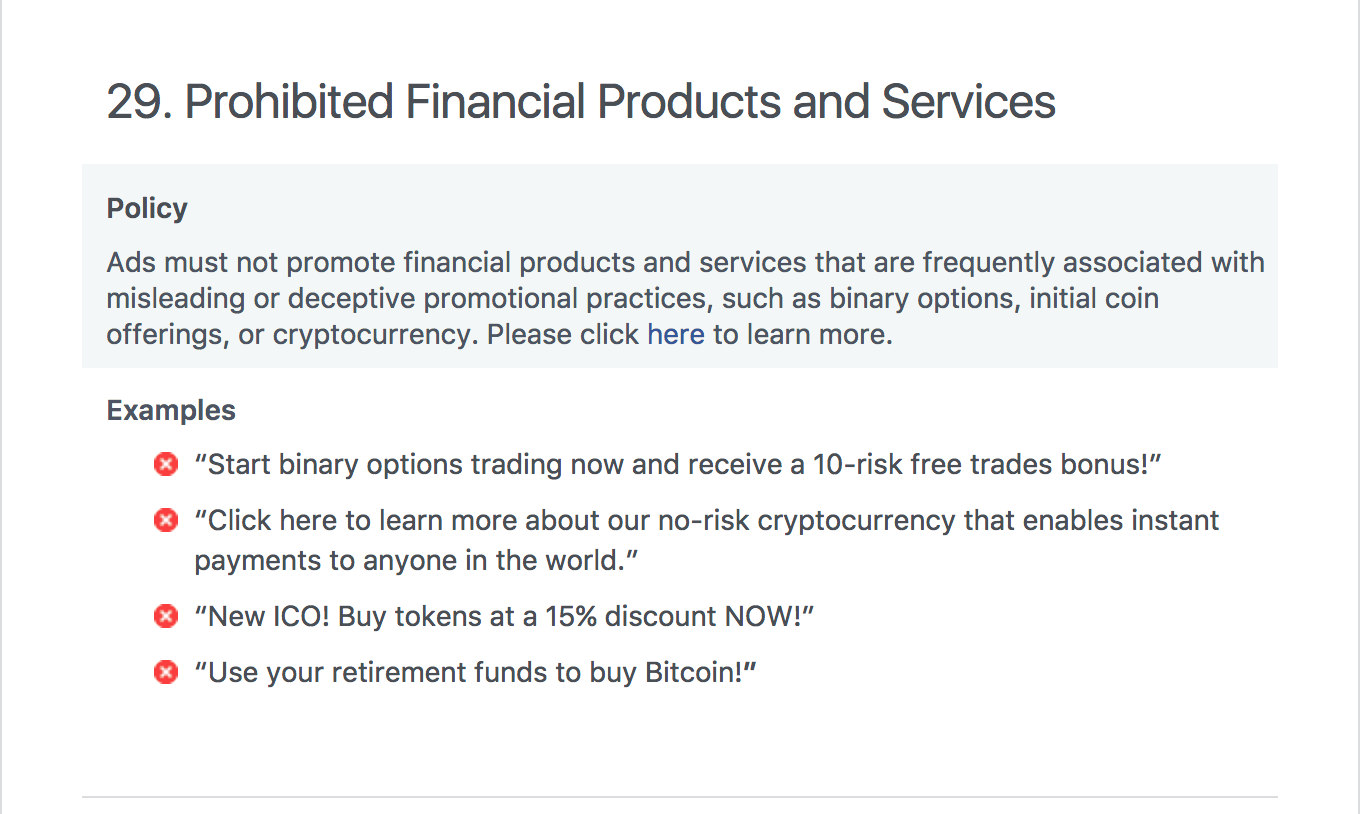Click "initial coin" in the policy paragraph
The height and width of the screenshot is (814, 1366).
pyautogui.click(x=1094, y=298)
